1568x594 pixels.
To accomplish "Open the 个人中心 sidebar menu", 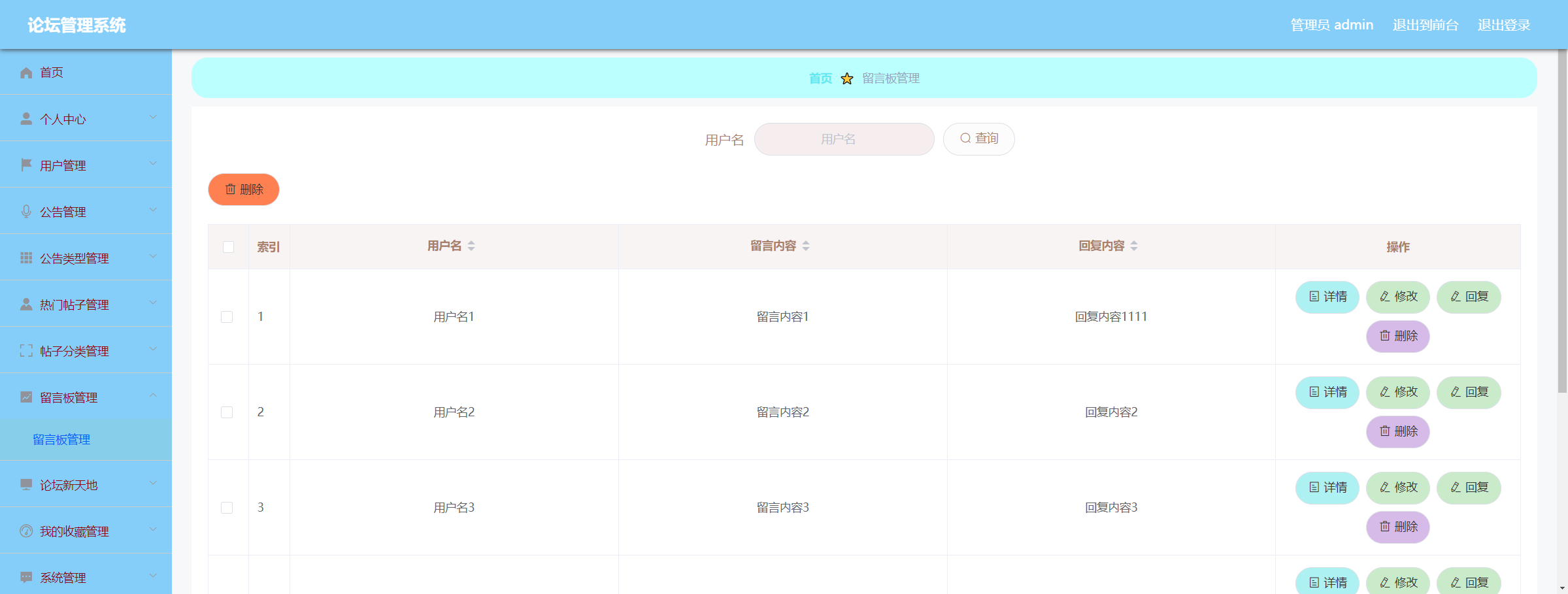I will (86, 119).
